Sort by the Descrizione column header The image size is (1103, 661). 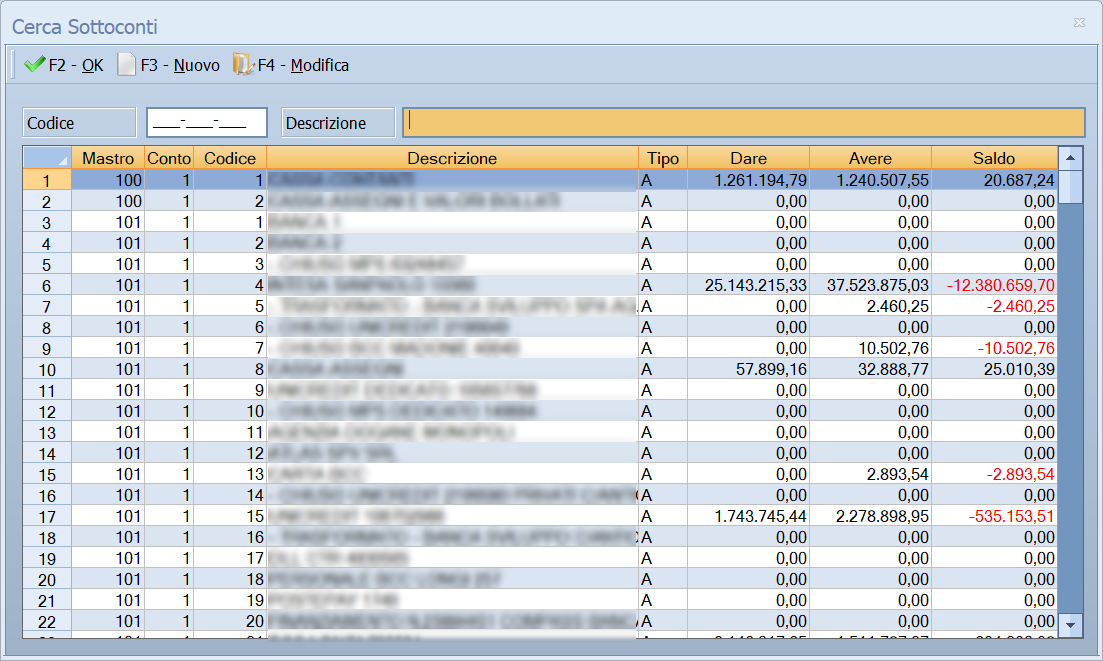452,158
